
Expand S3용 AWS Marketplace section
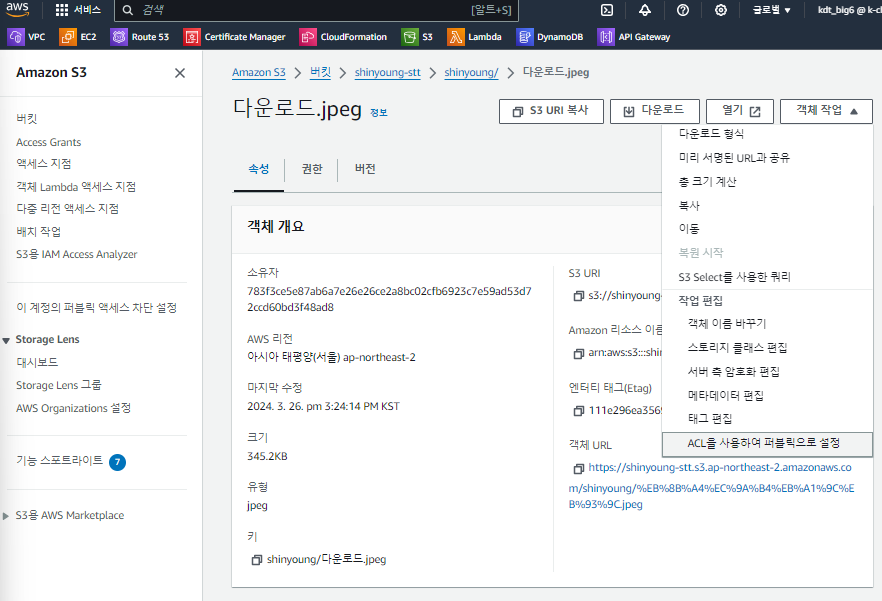pyautogui.click(x=6, y=516)
